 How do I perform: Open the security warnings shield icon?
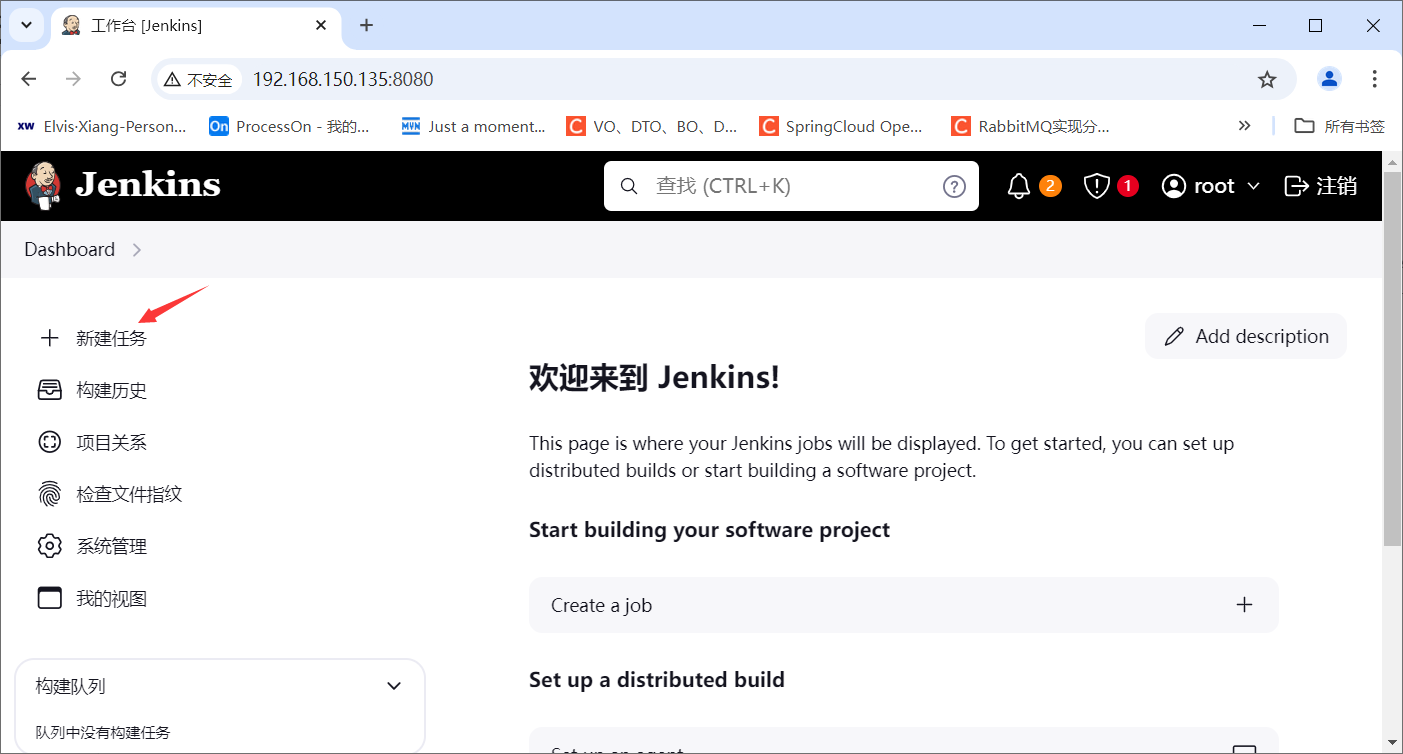1097,186
